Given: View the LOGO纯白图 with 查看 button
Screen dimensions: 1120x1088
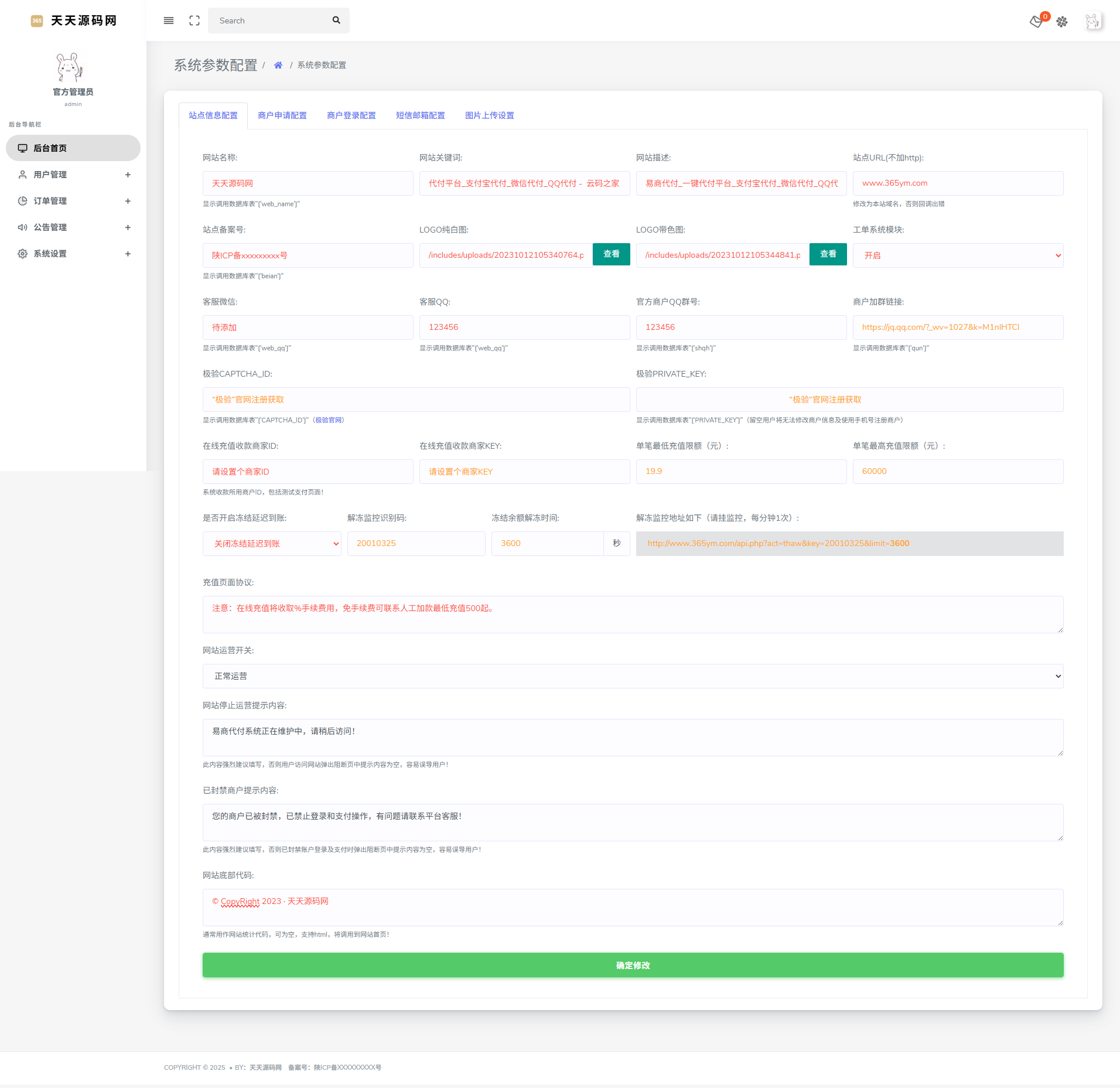Looking at the screenshot, I should tap(611, 254).
